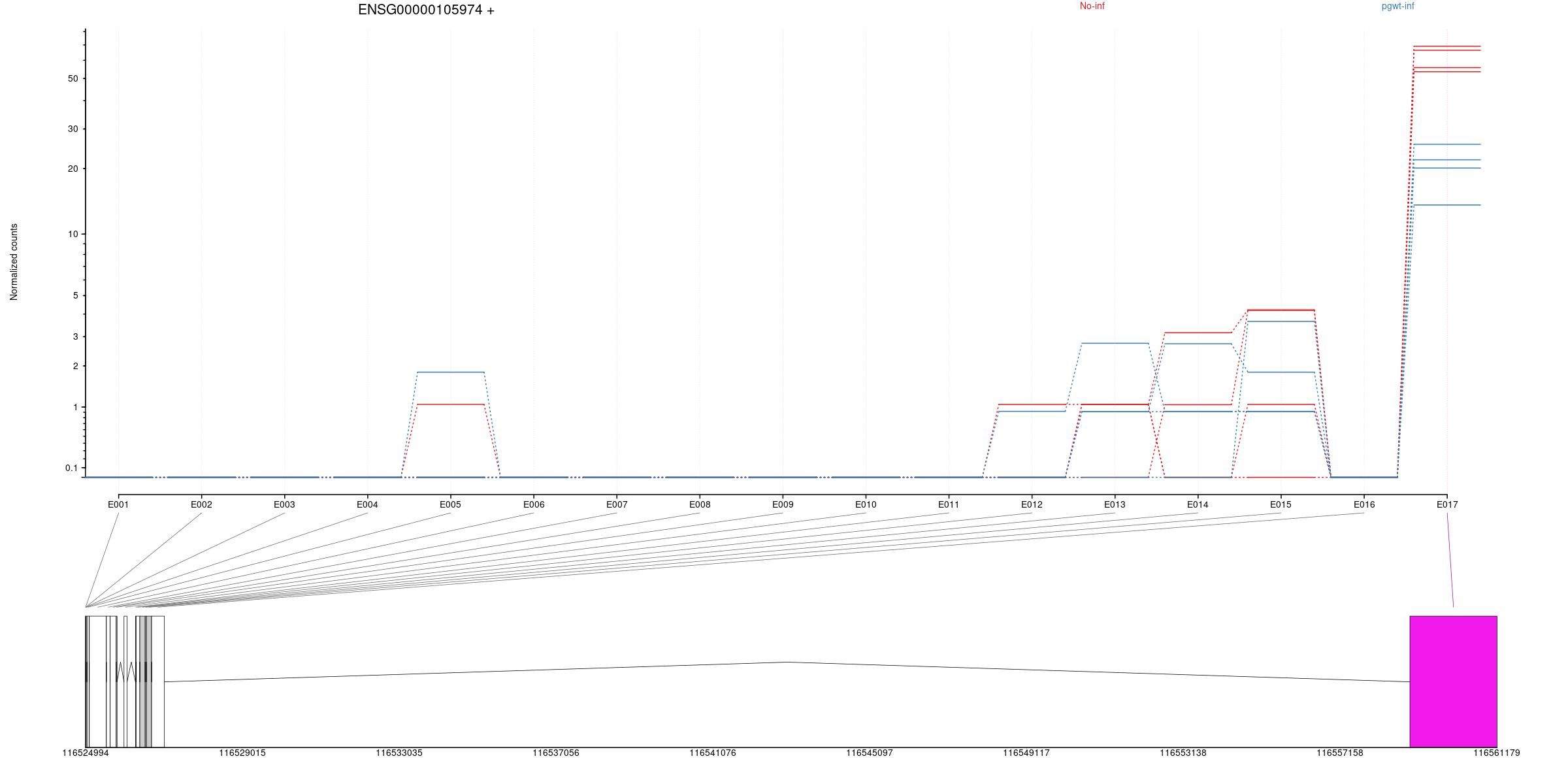
Task: Click exon label E014
Action: (1198, 504)
